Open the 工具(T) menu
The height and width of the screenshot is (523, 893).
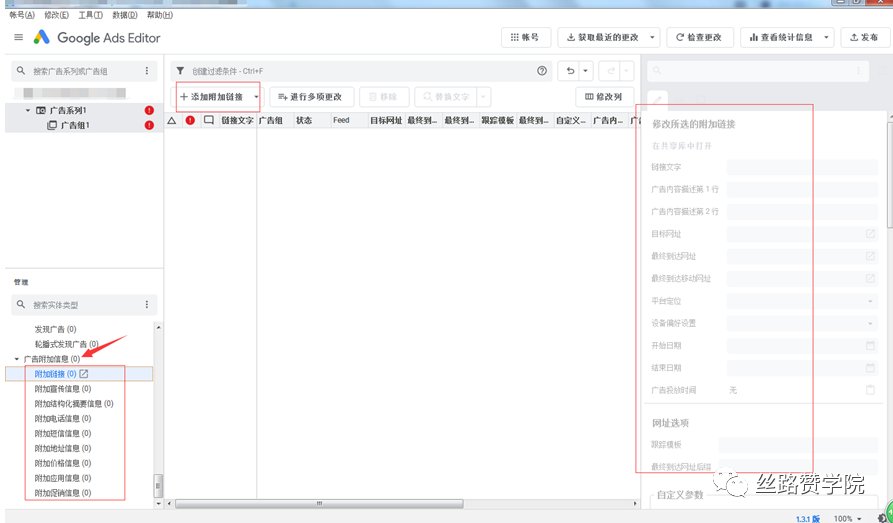point(90,15)
